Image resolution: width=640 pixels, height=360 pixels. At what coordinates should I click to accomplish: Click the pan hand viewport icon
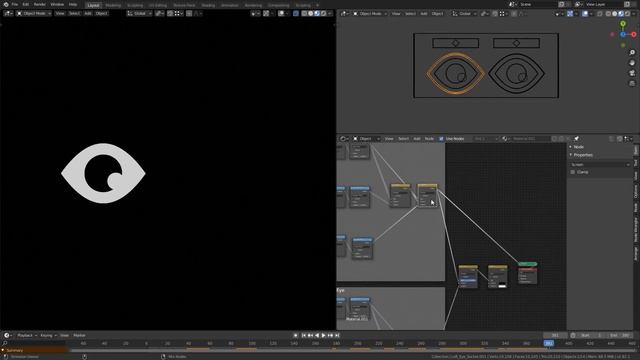tap(632, 63)
